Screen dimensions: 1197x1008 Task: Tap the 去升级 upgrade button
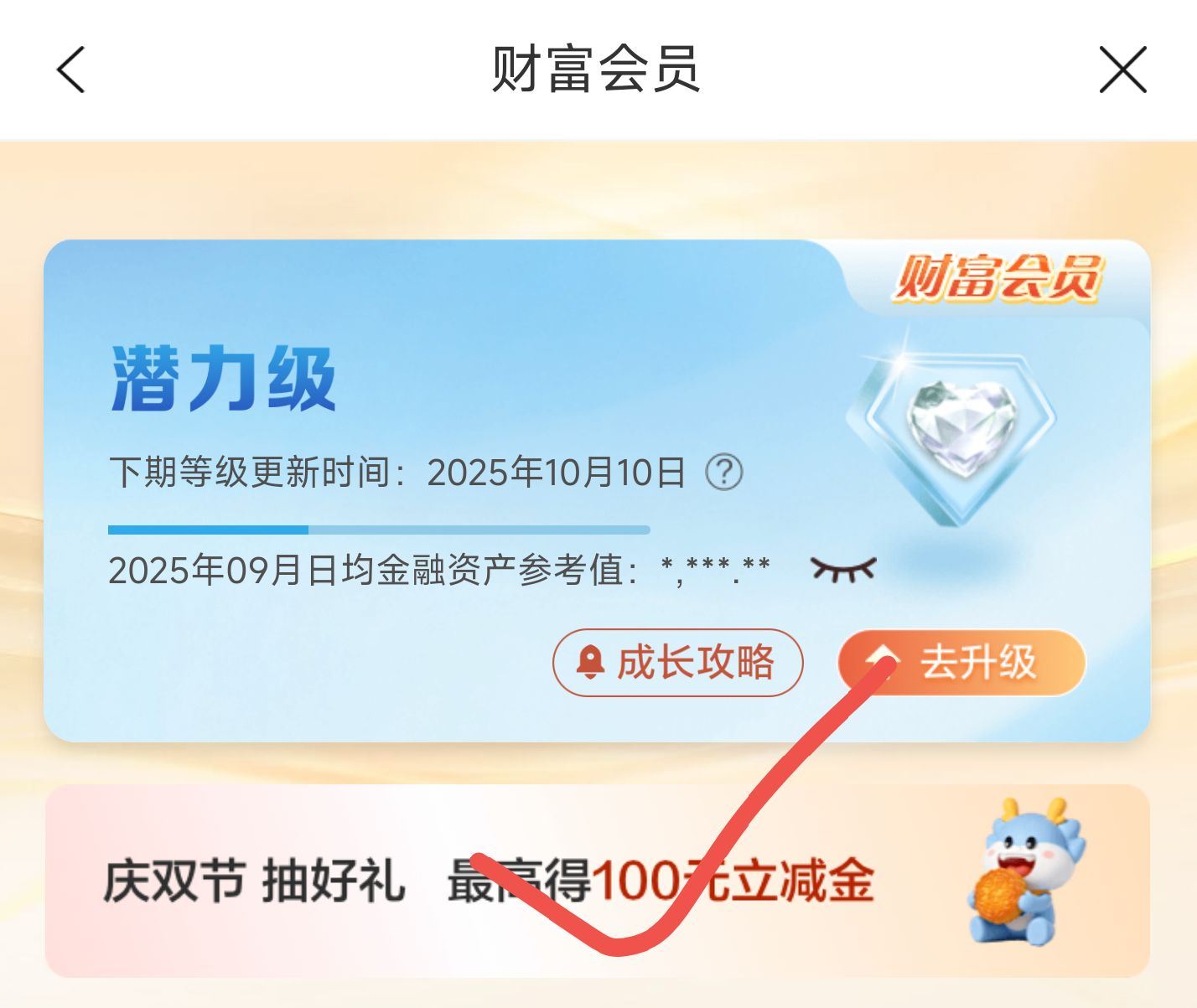(x=961, y=662)
